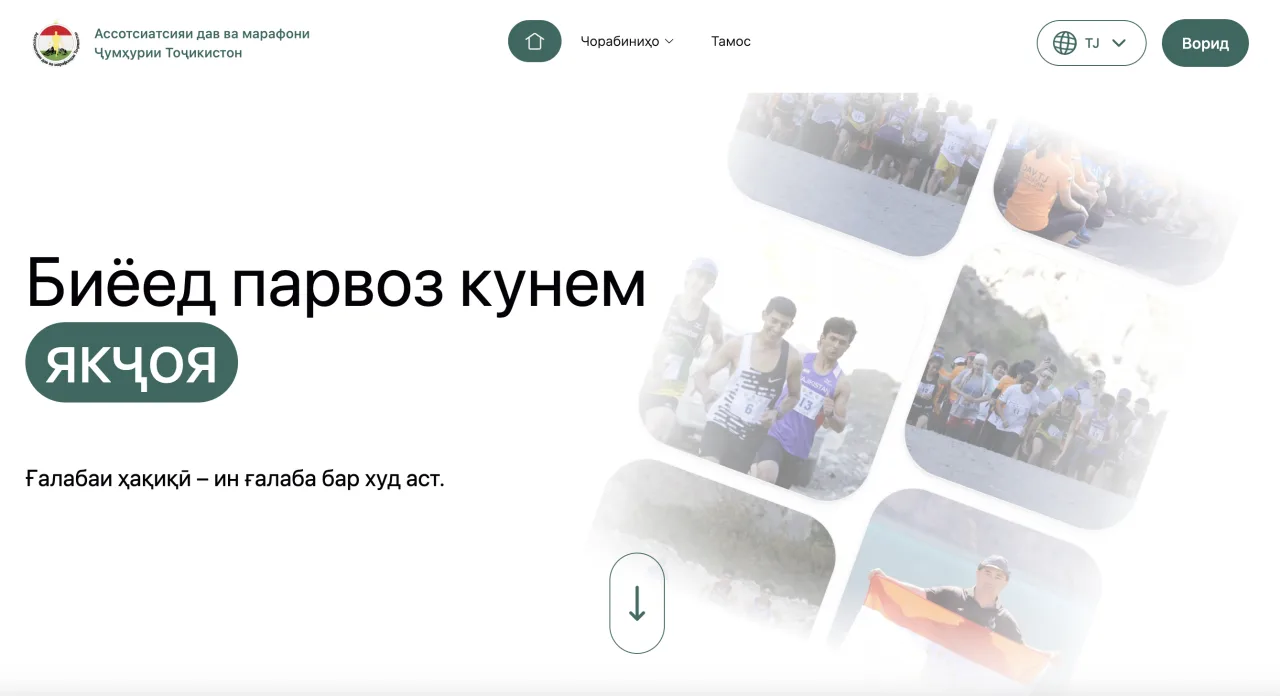Click the ЯКҶОЯ highlighted badge
Image resolution: width=1280 pixels, height=696 pixels.
point(131,362)
